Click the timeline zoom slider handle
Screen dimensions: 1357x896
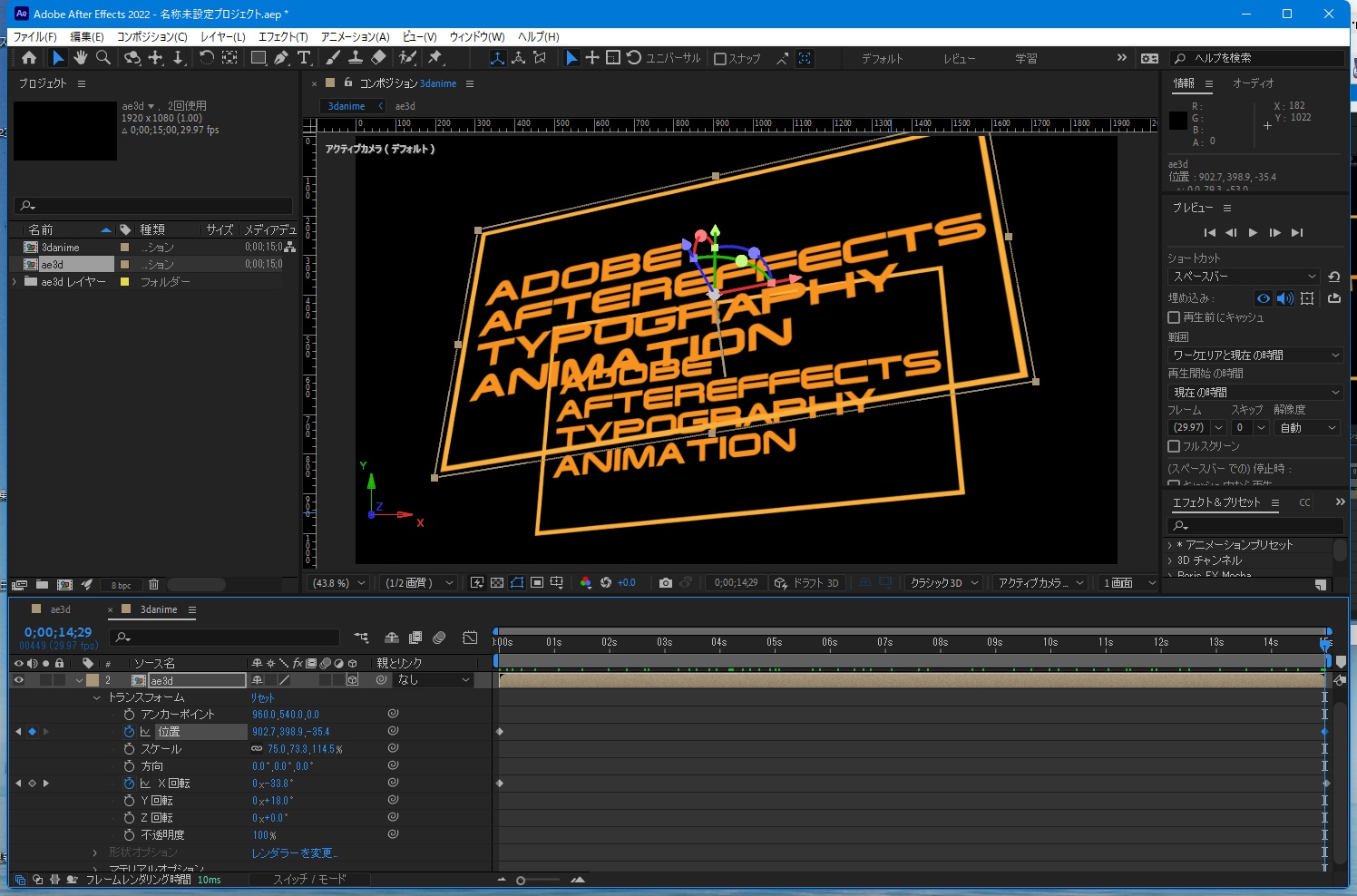[x=521, y=880]
